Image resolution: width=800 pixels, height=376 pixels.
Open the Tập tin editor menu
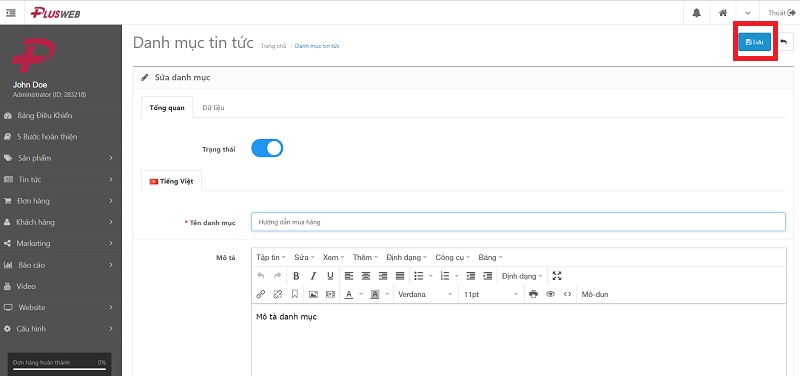[271, 257]
